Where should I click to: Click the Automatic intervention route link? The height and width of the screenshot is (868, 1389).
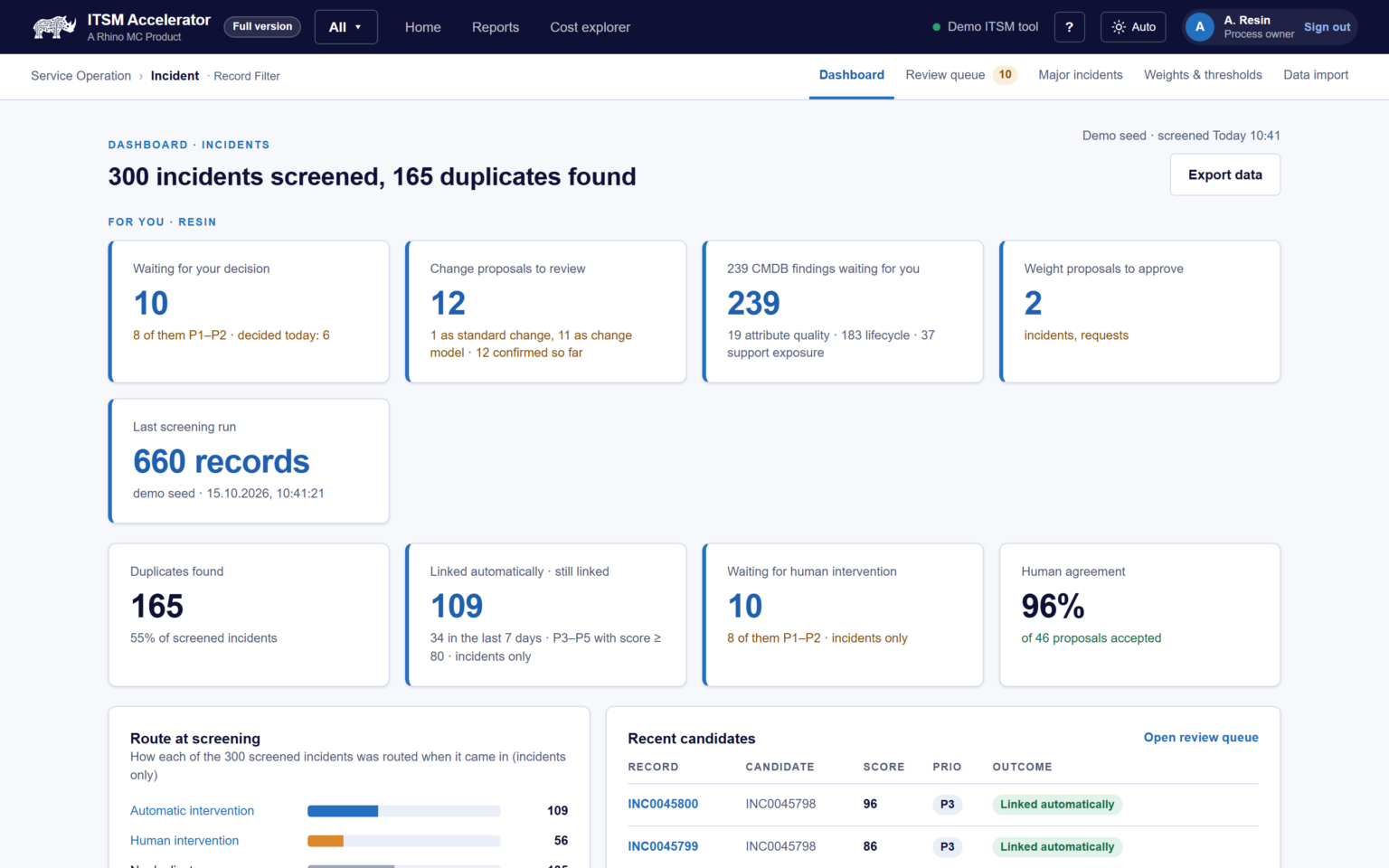click(192, 811)
